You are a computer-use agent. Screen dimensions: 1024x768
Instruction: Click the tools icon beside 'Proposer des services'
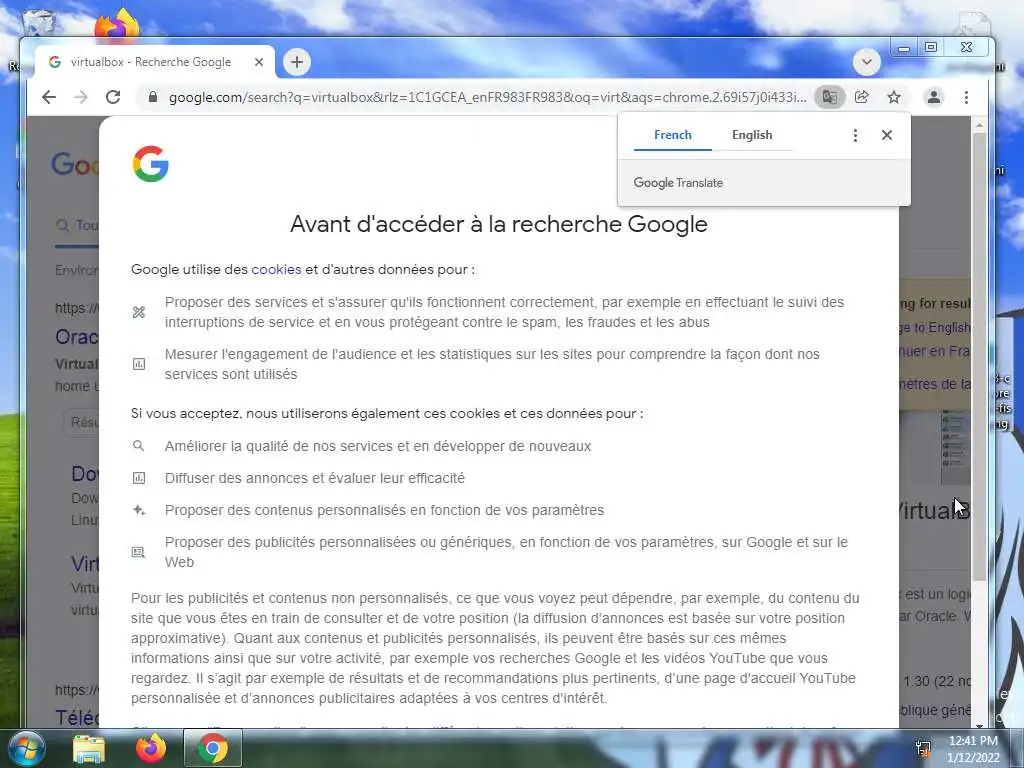click(x=138, y=312)
